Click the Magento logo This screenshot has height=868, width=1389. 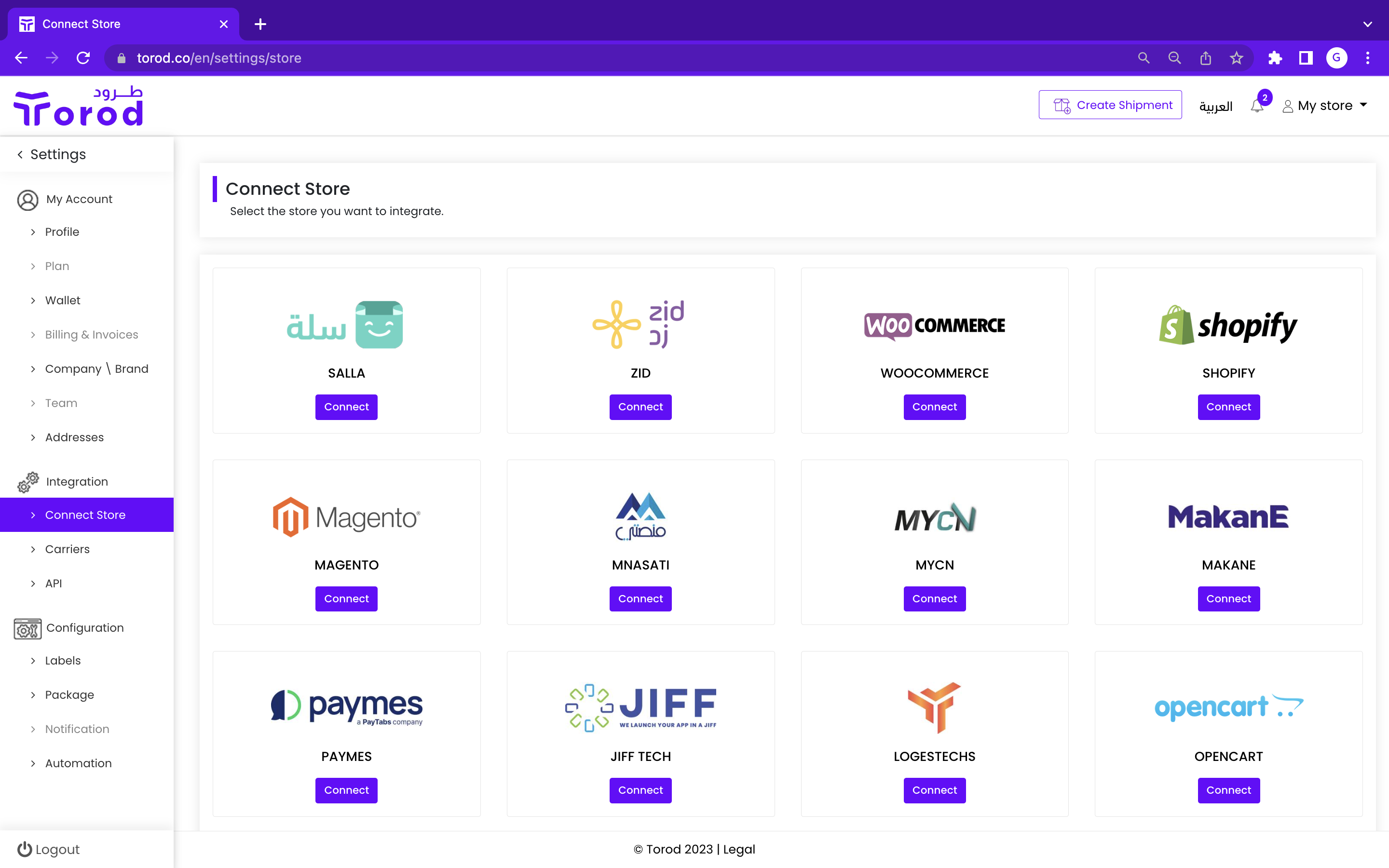(x=346, y=517)
